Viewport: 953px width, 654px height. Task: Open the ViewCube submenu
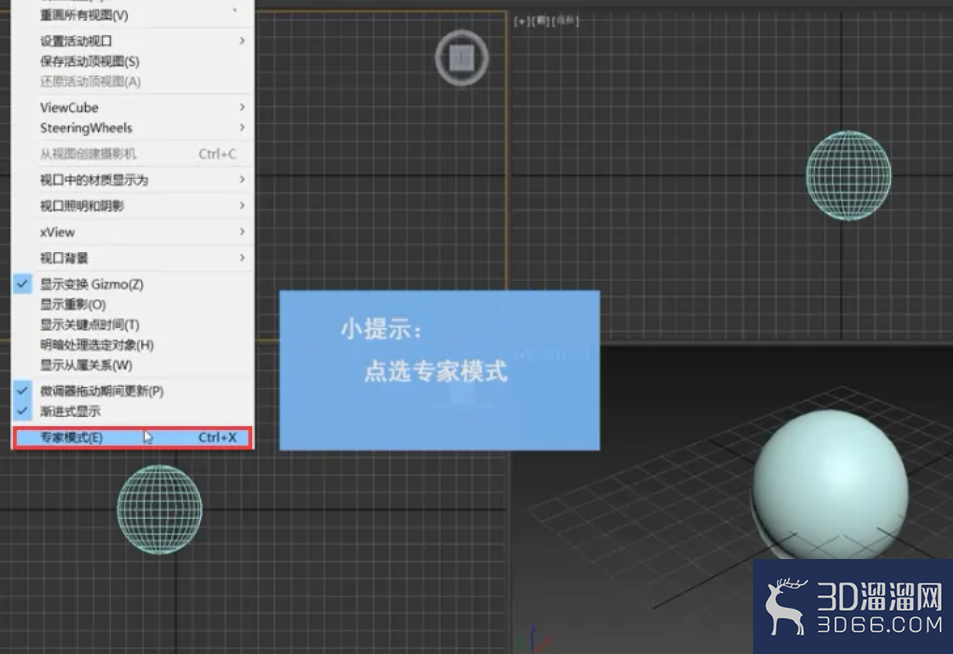(132, 108)
